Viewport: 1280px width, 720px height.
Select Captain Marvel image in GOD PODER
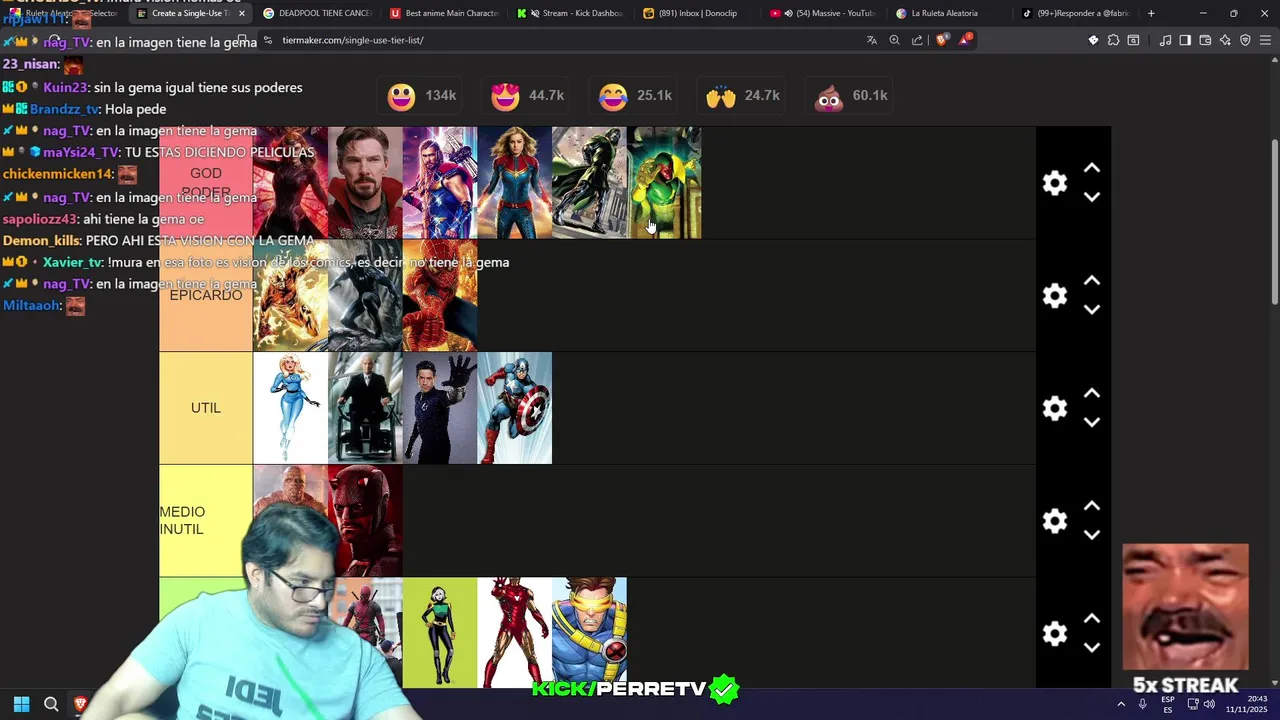(515, 183)
